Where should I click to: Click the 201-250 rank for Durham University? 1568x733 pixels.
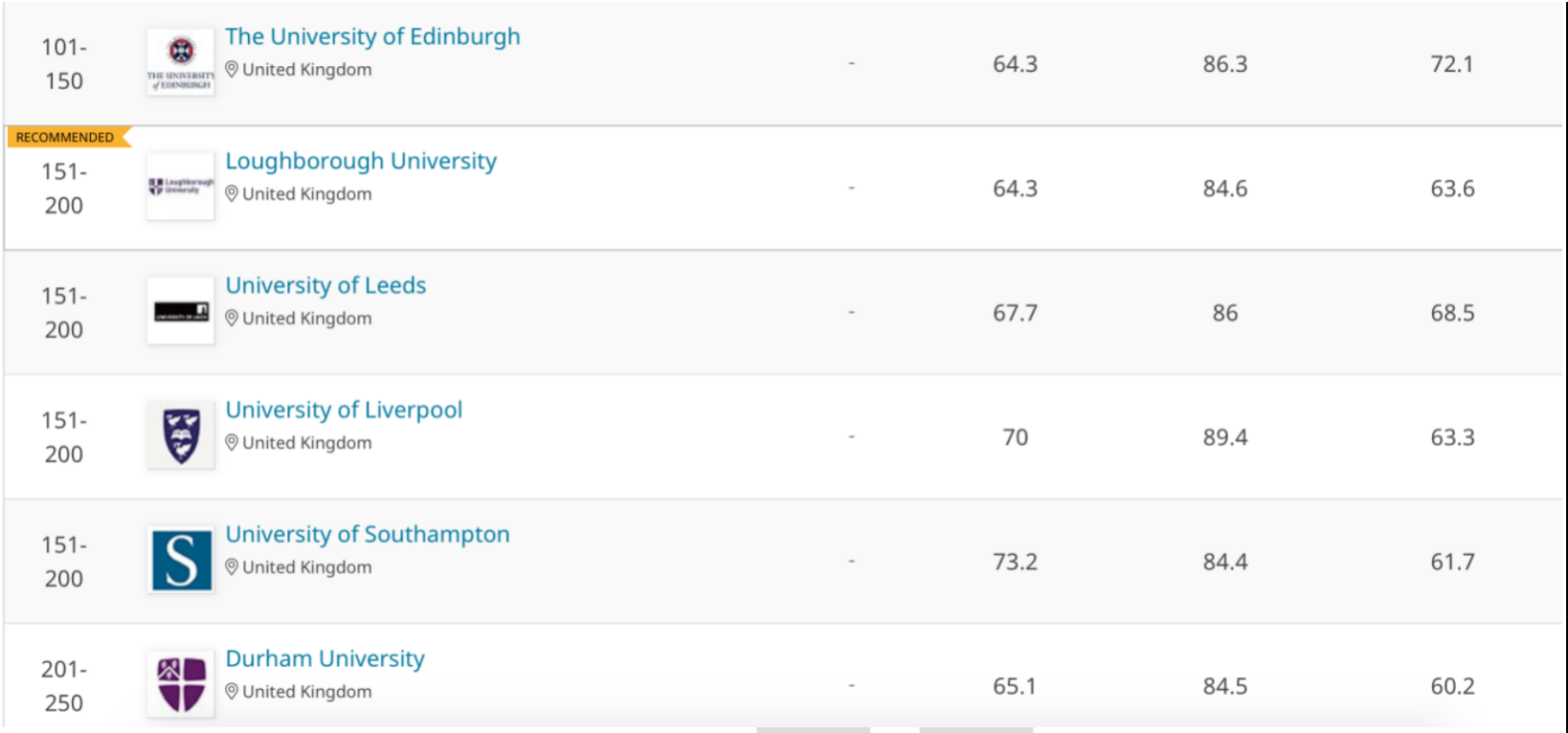pos(64,686)
